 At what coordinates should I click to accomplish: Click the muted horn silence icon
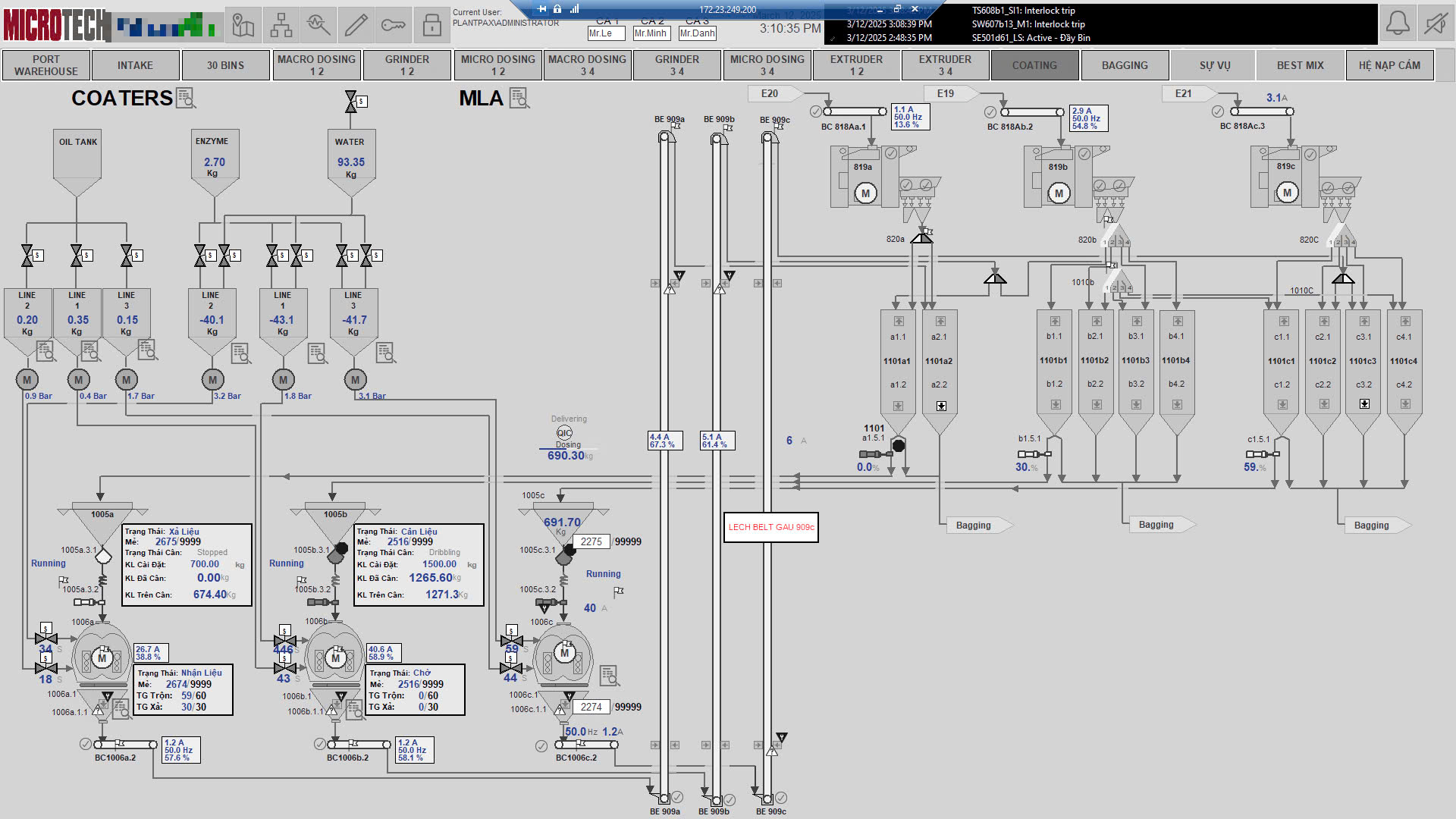(1435, 24)
